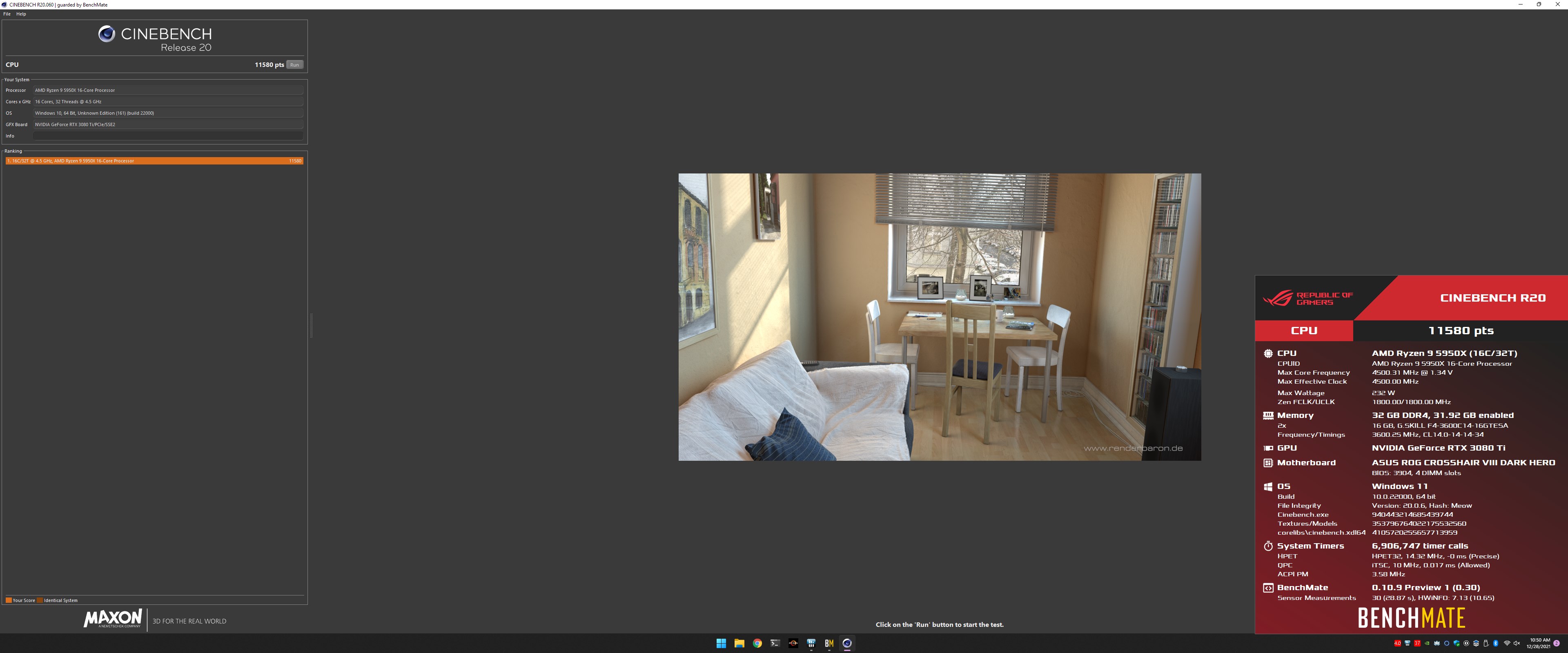Click the 11580 pts CPU score in Cinebench
1568x653 pixels.
point(269,64)
